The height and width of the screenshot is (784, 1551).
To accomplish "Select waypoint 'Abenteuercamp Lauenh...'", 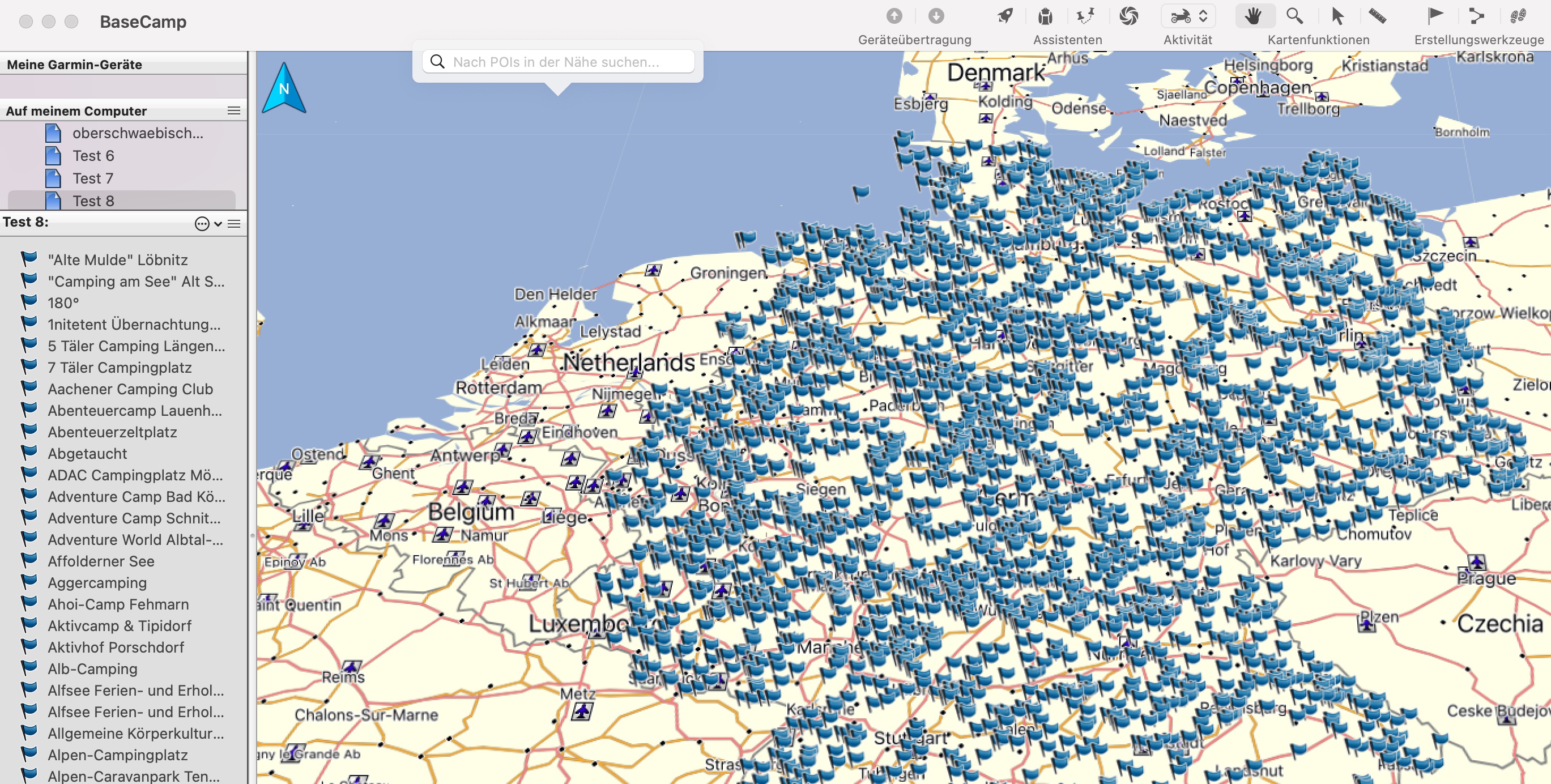I will point(135,410).
